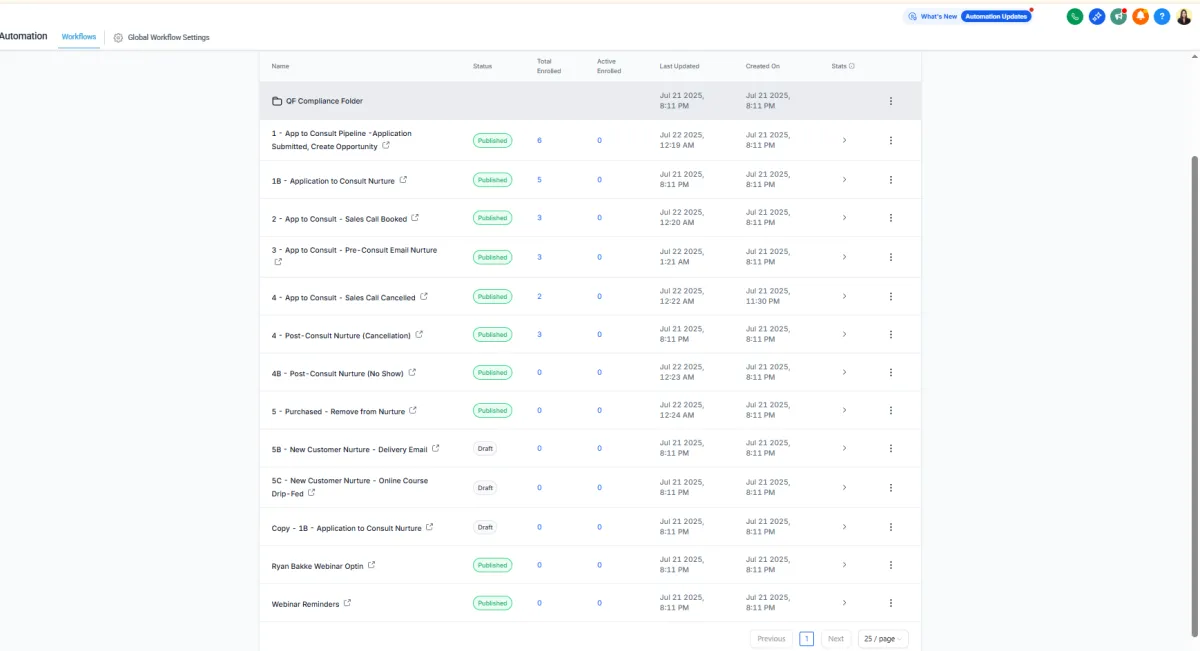The width and height of the screenshot is (1200, 651).
Task: Open the blue sparkle AI assistant icon
Action: coord(1097,17)
